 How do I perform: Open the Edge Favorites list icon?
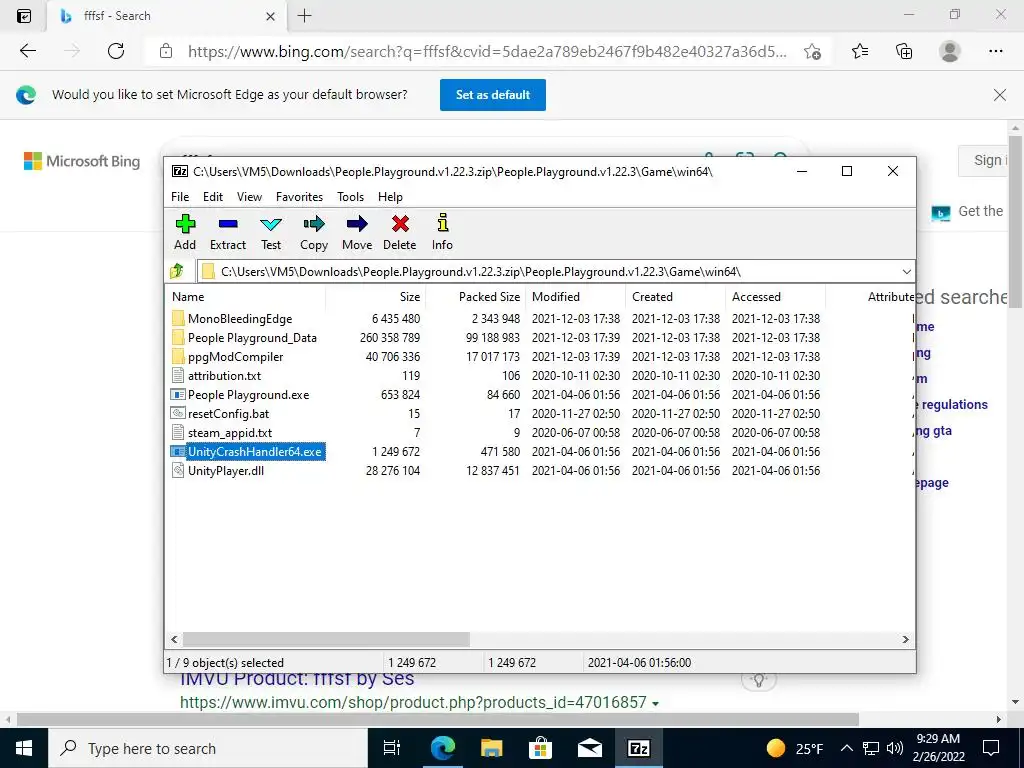click(x=860, y=51)
